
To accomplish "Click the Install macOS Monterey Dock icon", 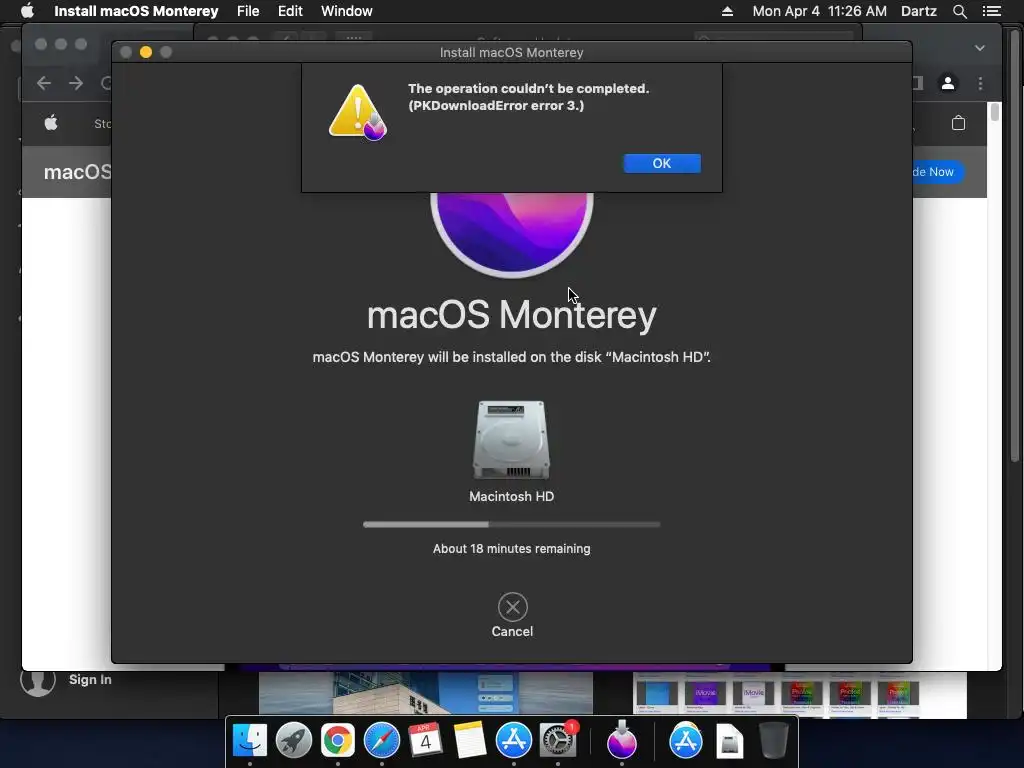I will pyautogui.click(x=621, y=739).
